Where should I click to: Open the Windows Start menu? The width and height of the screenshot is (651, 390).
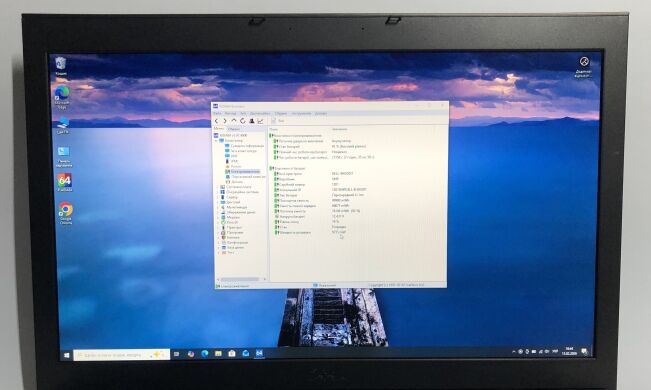(x=67, y=356)
